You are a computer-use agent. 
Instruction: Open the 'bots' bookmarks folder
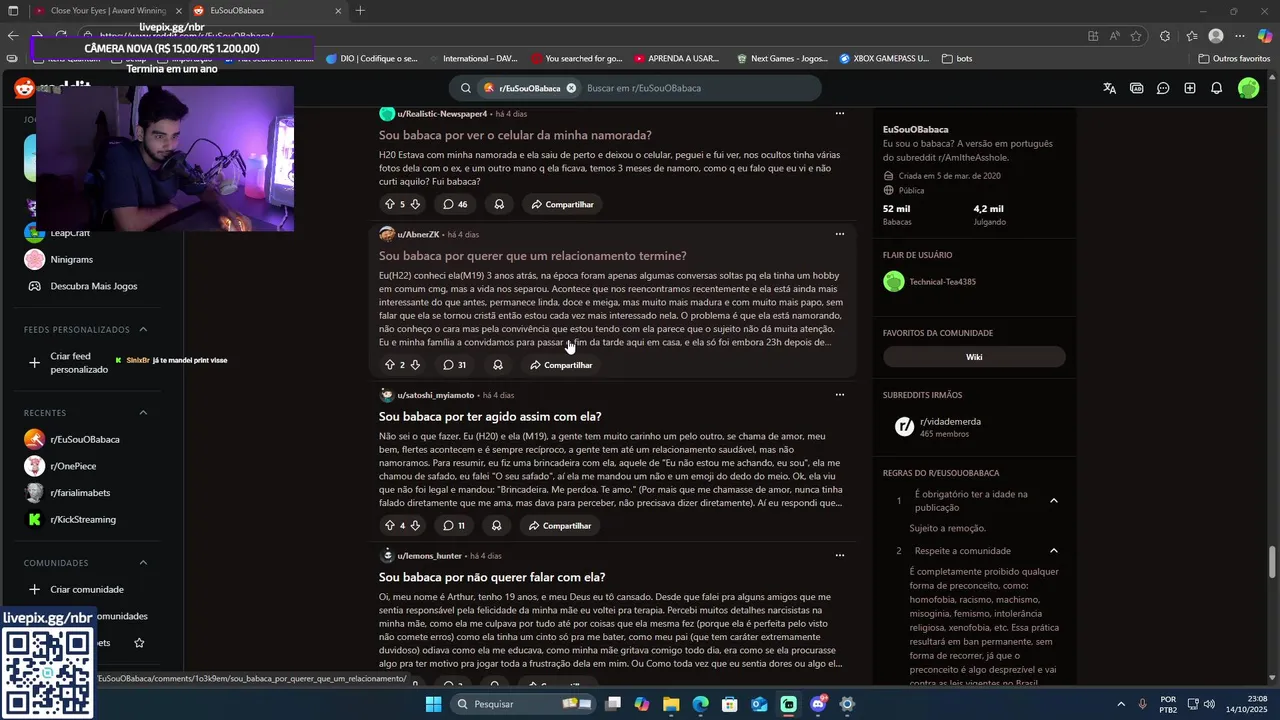click(957, 58)
